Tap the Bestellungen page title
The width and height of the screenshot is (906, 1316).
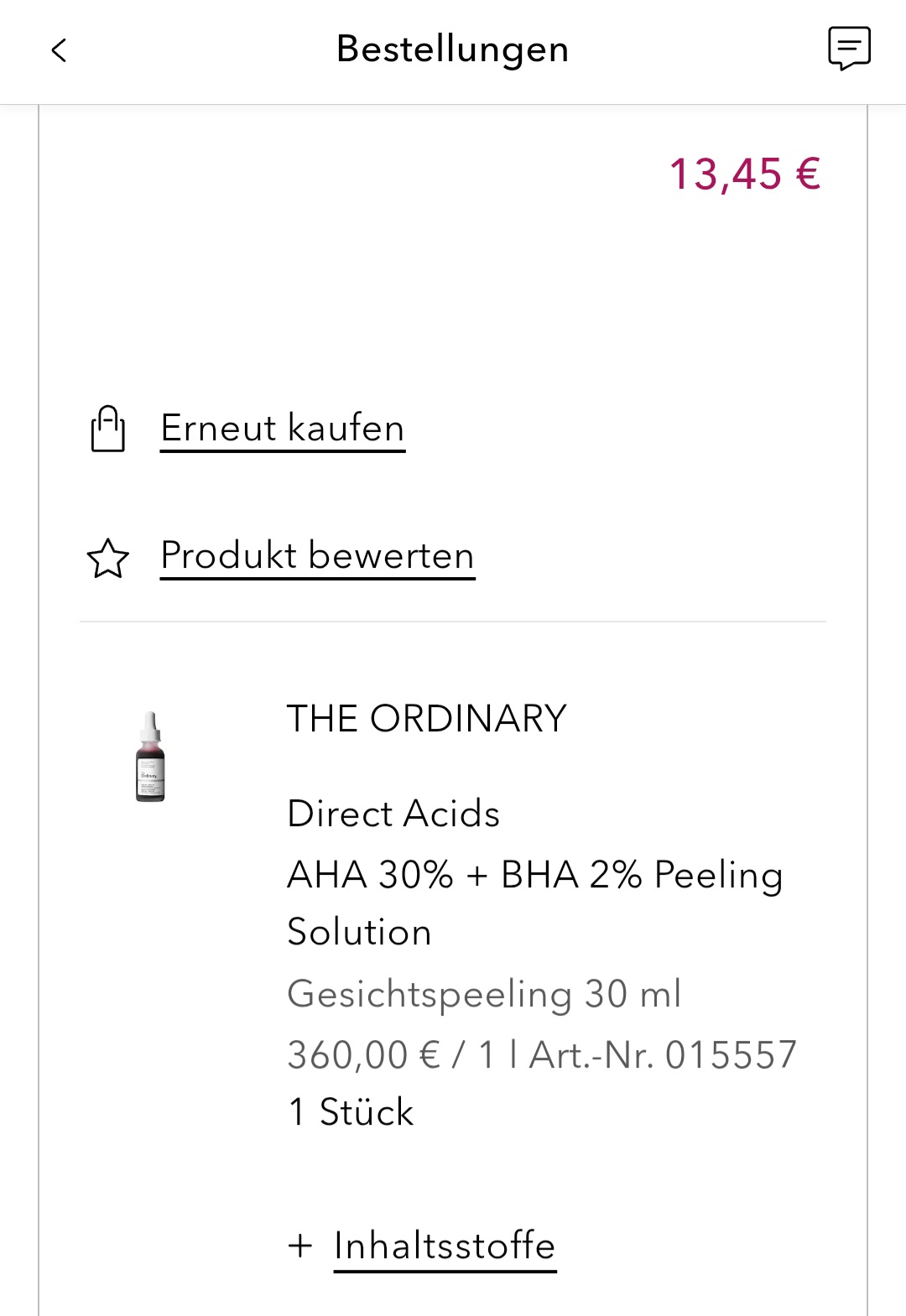pos(452,49)
